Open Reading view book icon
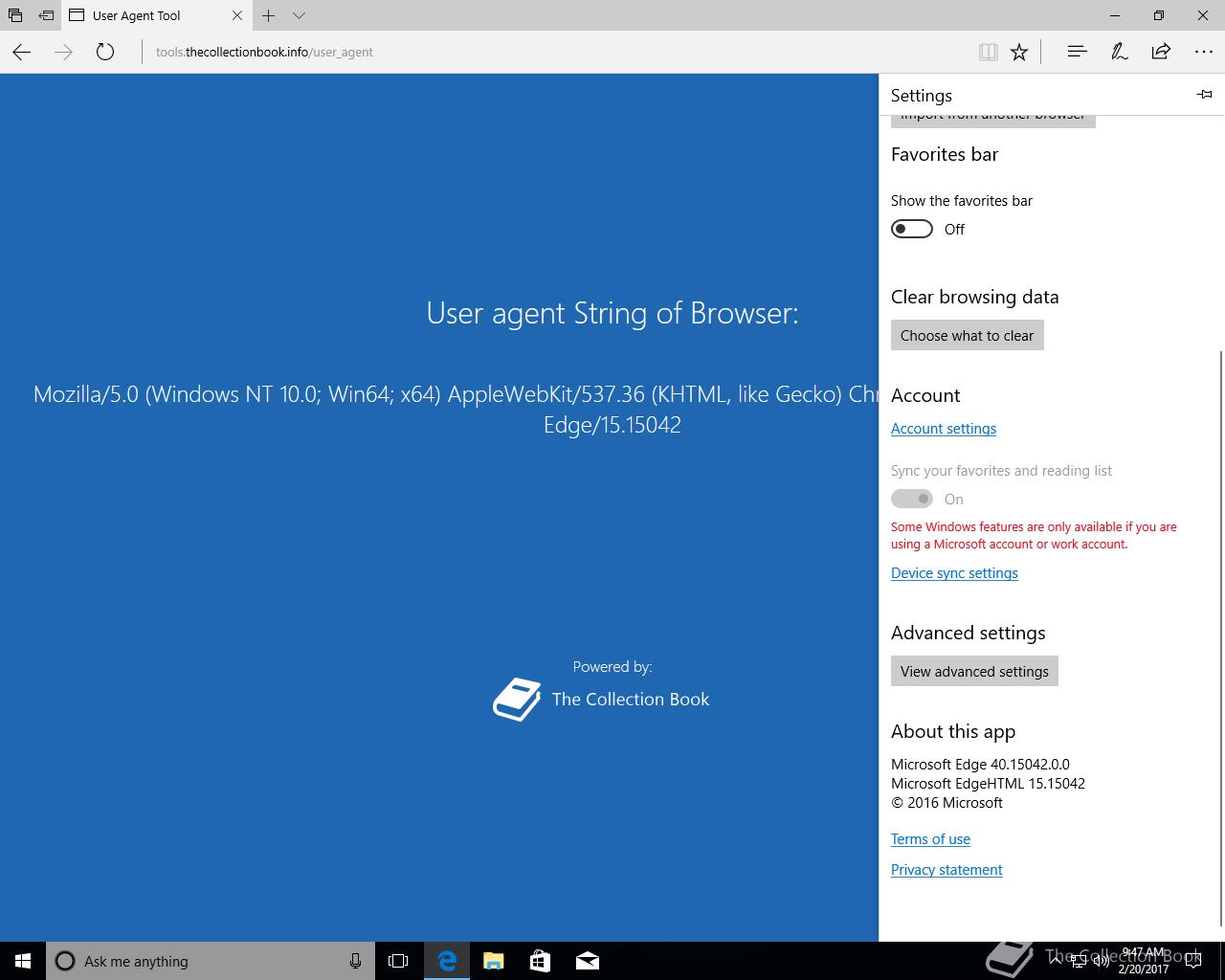 coord(989,53)
